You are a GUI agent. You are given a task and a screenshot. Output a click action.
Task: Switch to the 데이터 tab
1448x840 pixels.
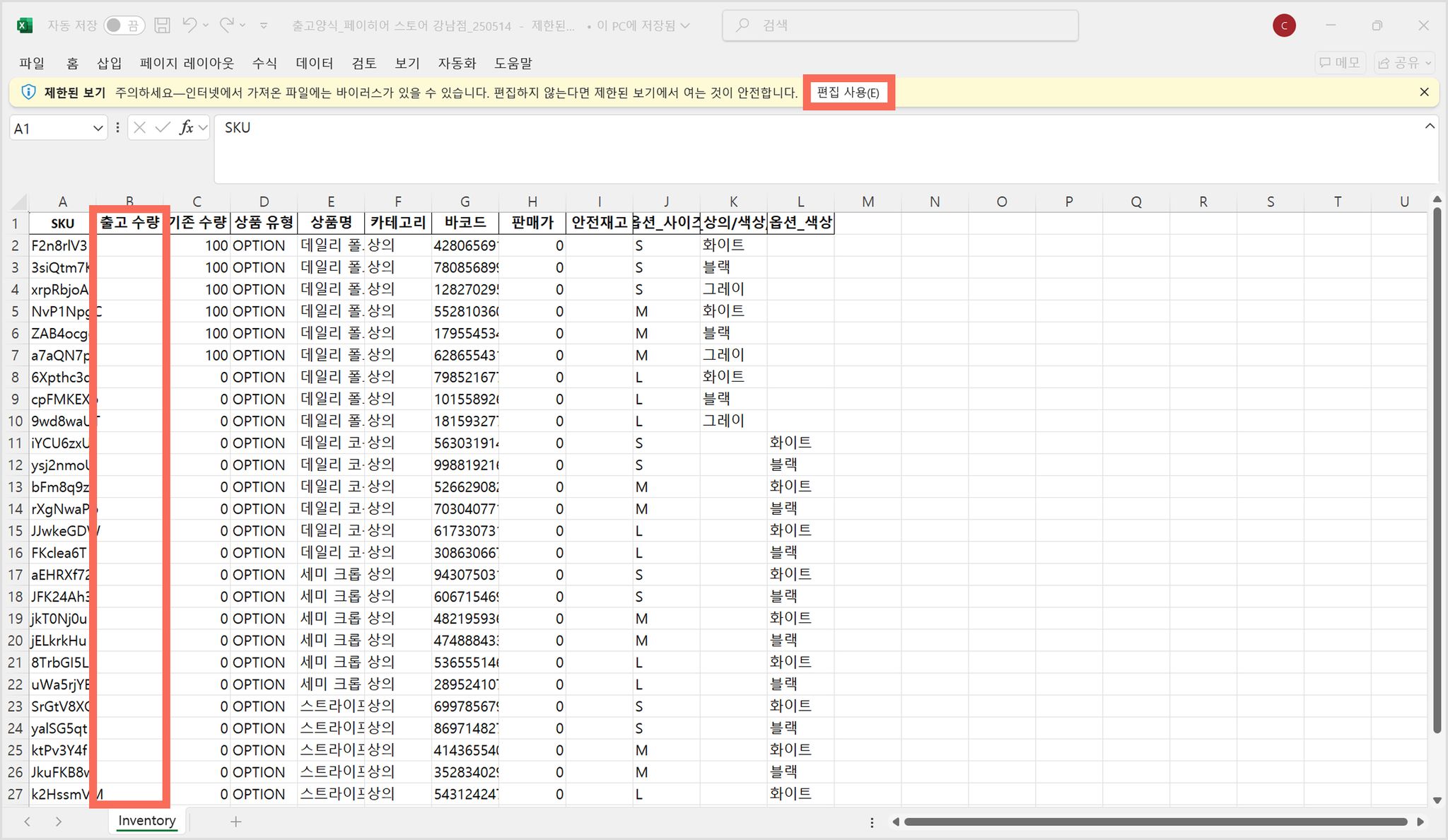(x=315, y=63)
